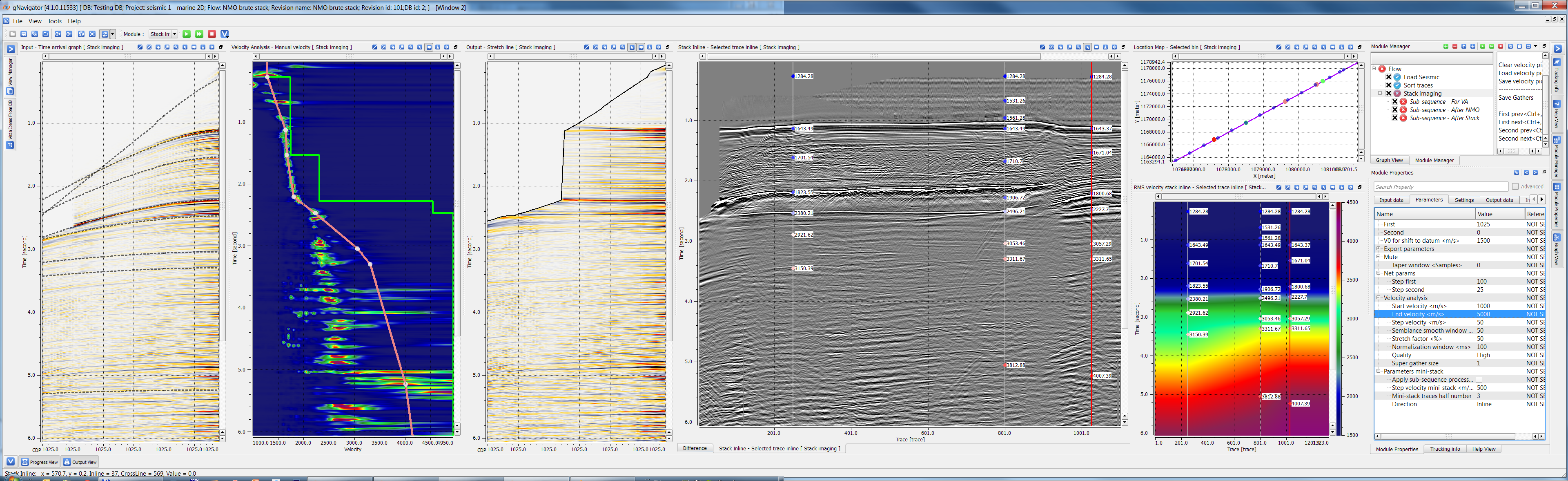This screenshot has width=1568, height=481.
Task: Toggle the Load Seismic module checkbox
Action: pos(1388,77)
